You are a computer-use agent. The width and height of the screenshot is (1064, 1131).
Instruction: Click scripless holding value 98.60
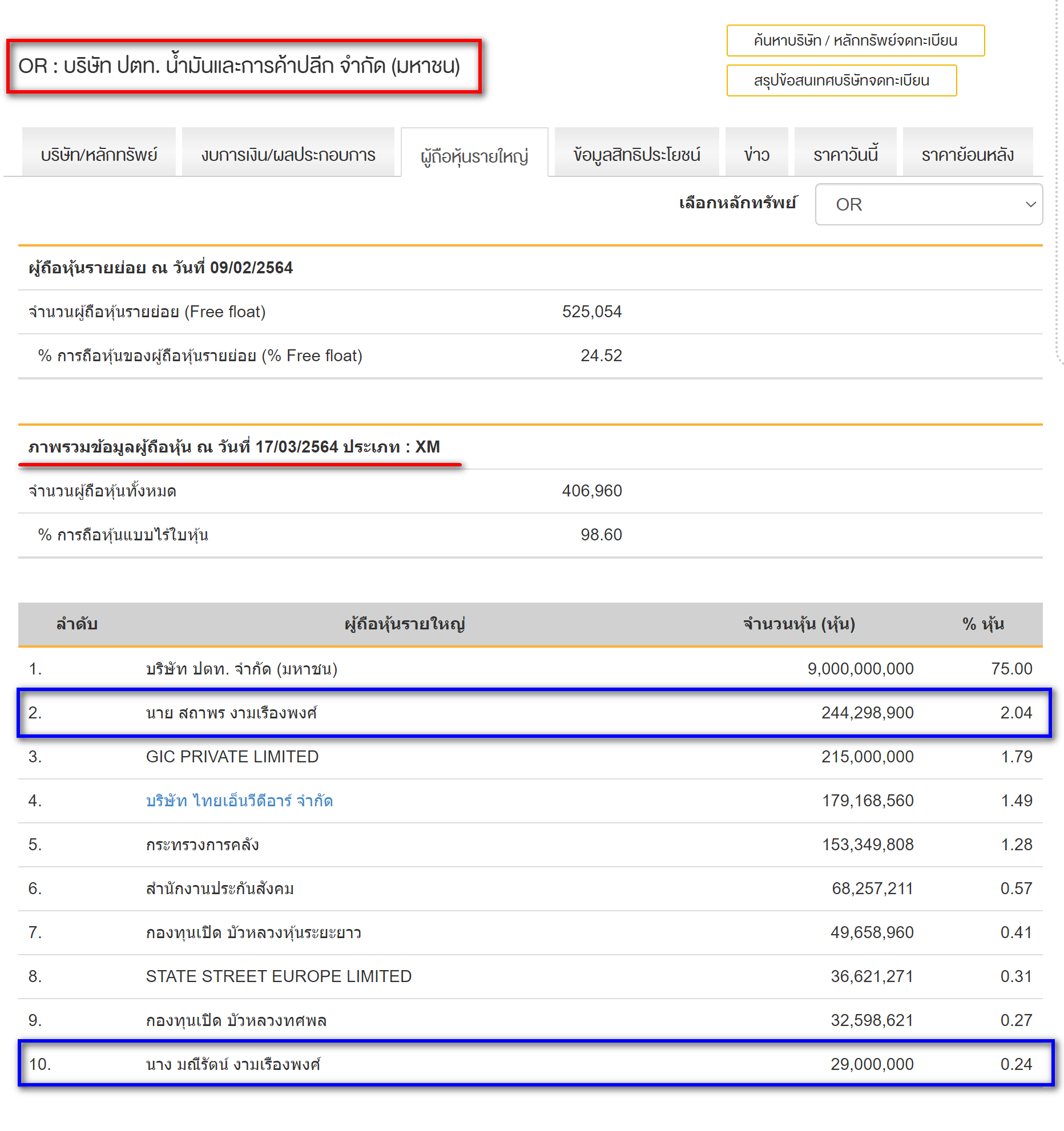tap(601, 535)
